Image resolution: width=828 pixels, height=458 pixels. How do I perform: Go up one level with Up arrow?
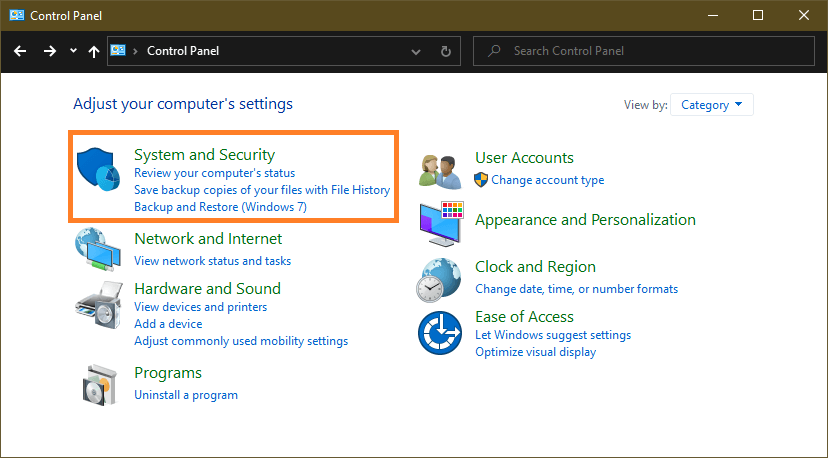(93, 51)
